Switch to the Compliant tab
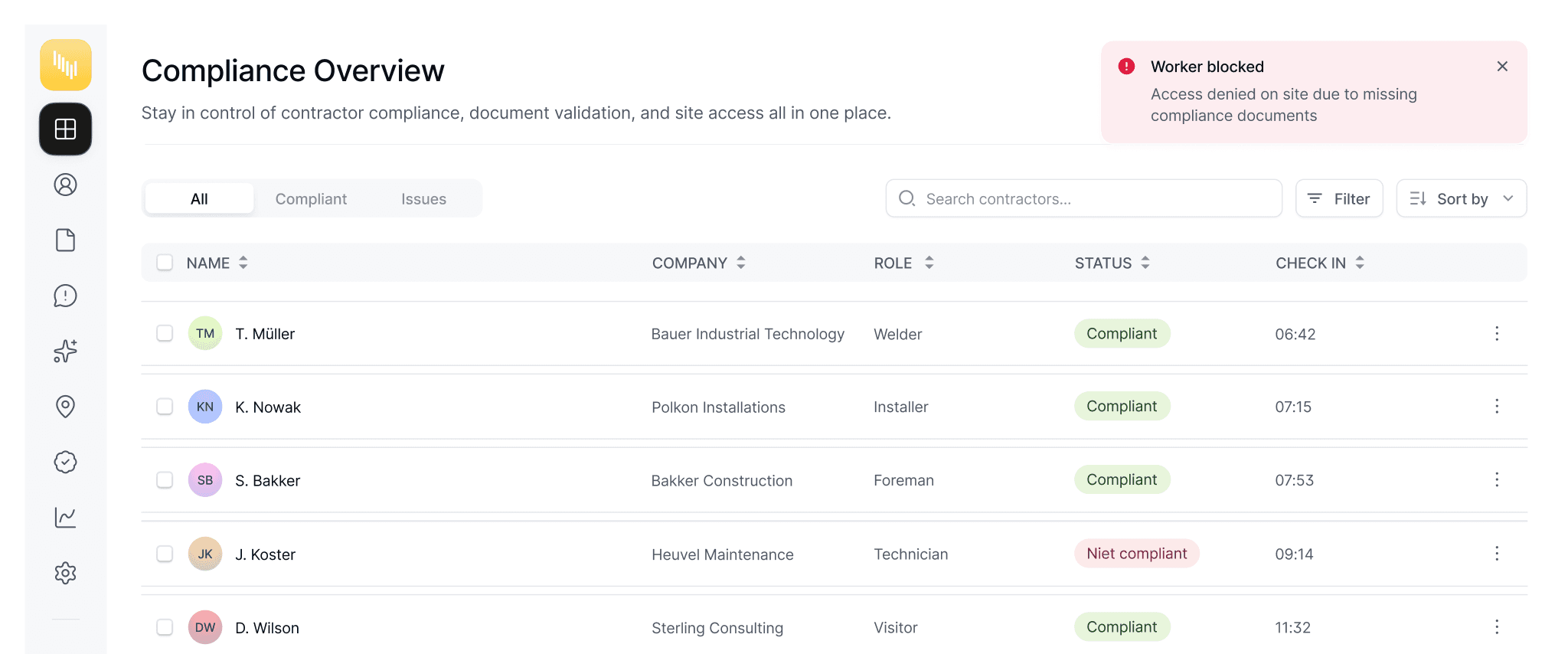The width and height of the screenshot is (1568, 654). tap(311, 198)
